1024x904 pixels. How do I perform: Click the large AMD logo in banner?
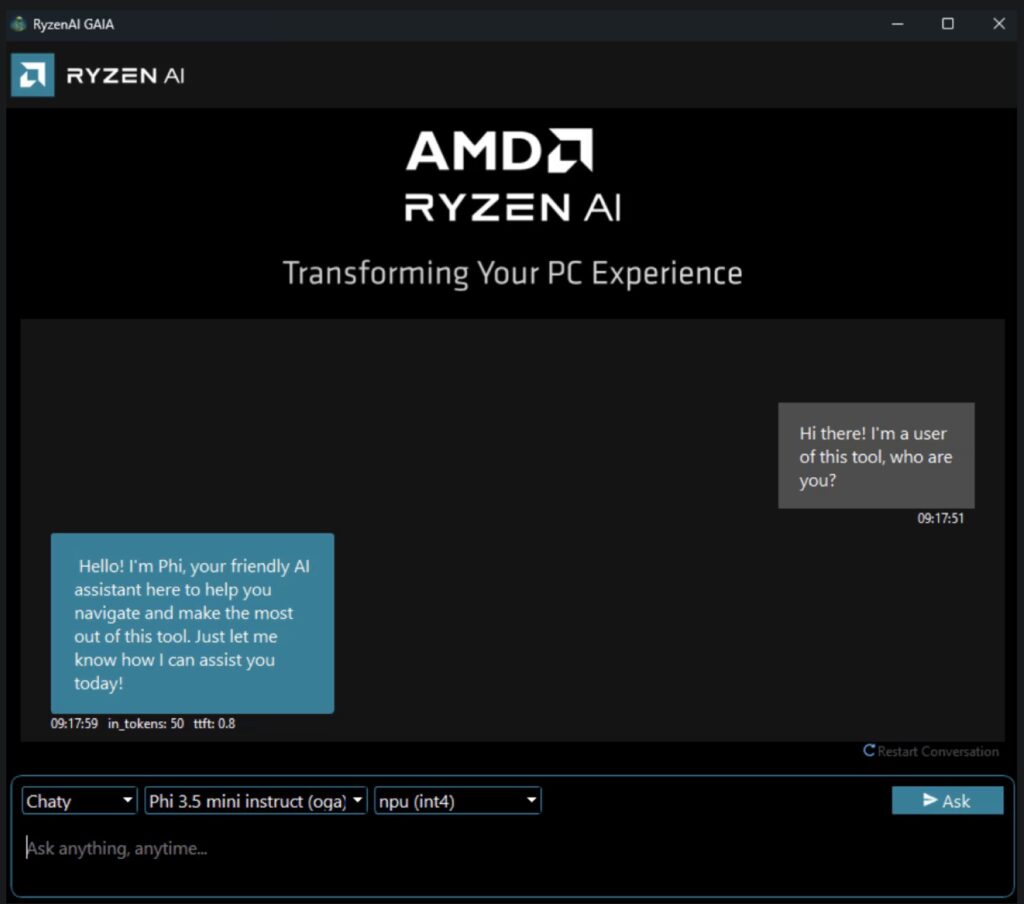499,151
